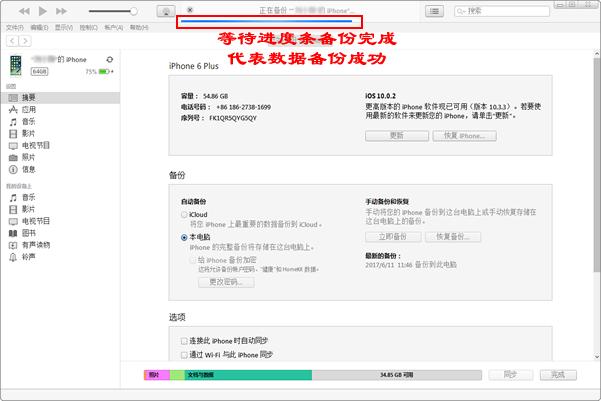The width and height of the screenshot is (601, 401).
Task: Click the previous track rewind button
Action: pos(24,11)
